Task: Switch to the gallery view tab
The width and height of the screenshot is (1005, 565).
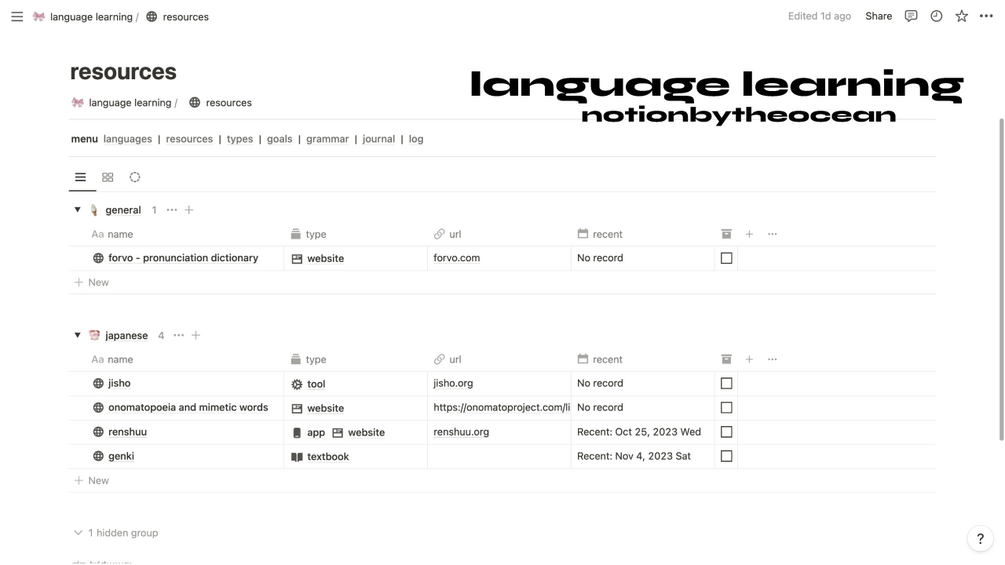Action: [x=108, y=177]
